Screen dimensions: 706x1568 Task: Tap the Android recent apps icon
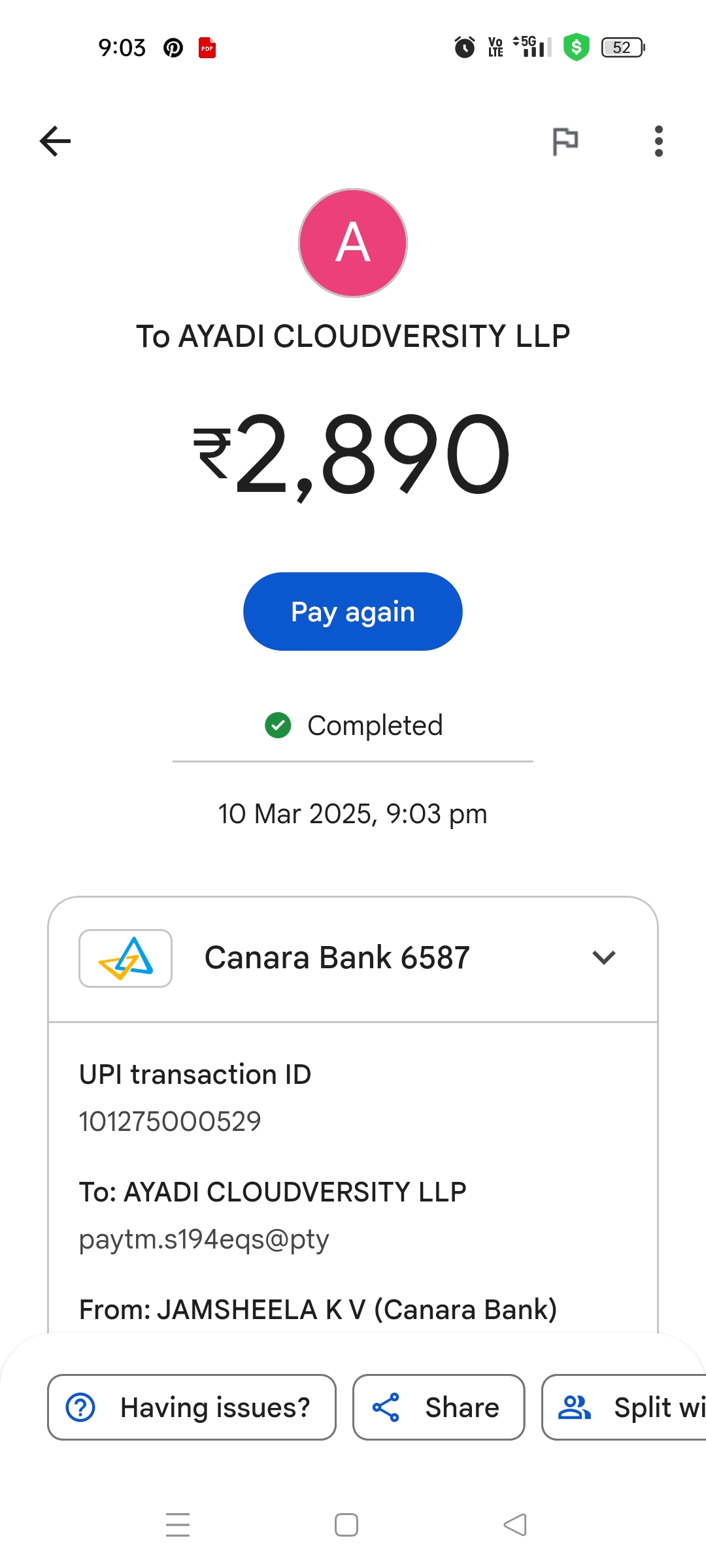point(178,1525)
